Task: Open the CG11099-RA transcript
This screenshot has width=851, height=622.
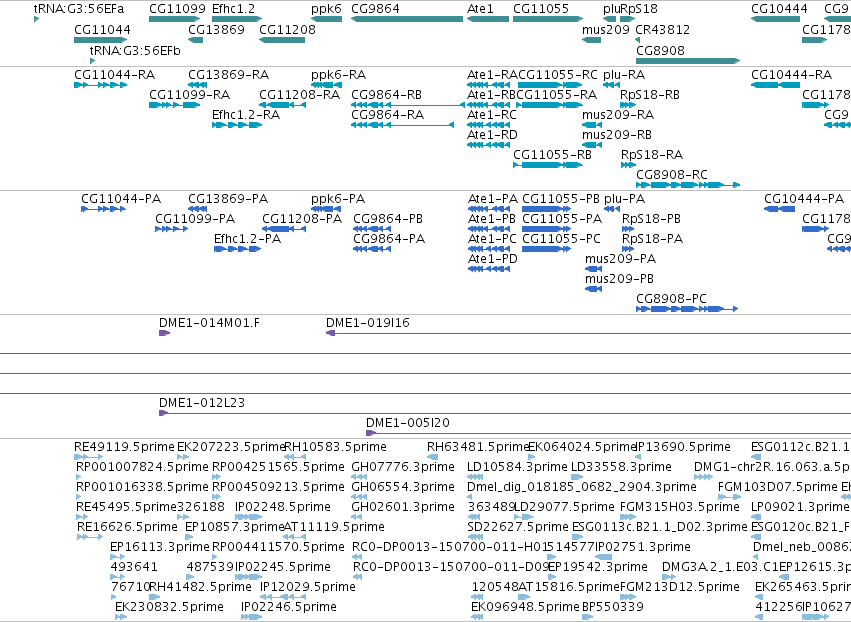Action: [x=175, y=105]
